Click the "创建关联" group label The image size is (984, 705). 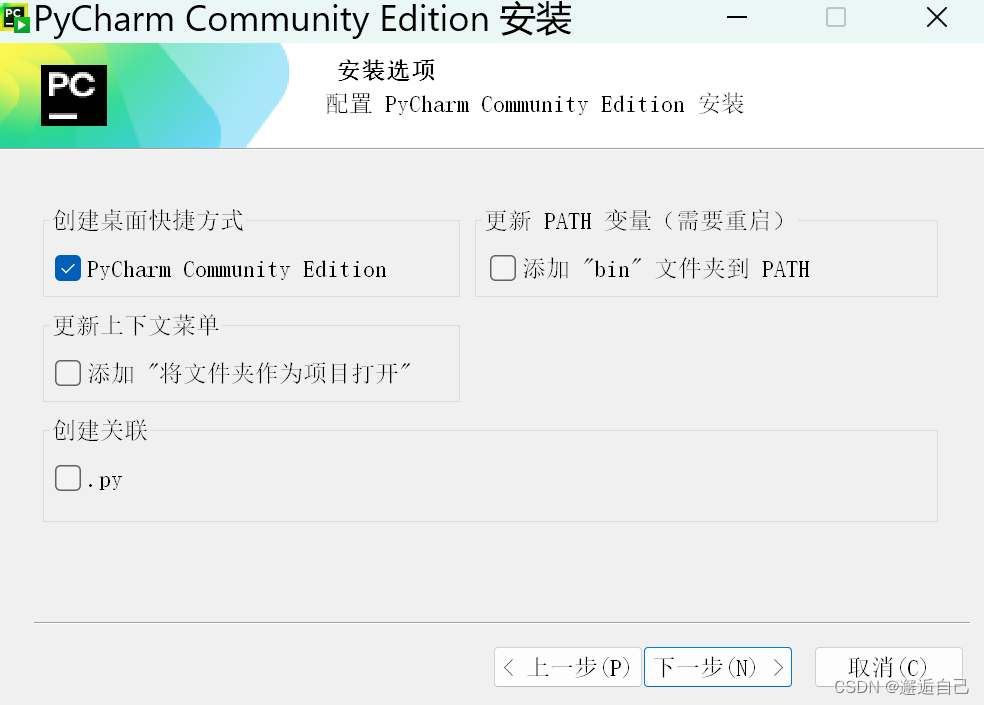point(100,430)
